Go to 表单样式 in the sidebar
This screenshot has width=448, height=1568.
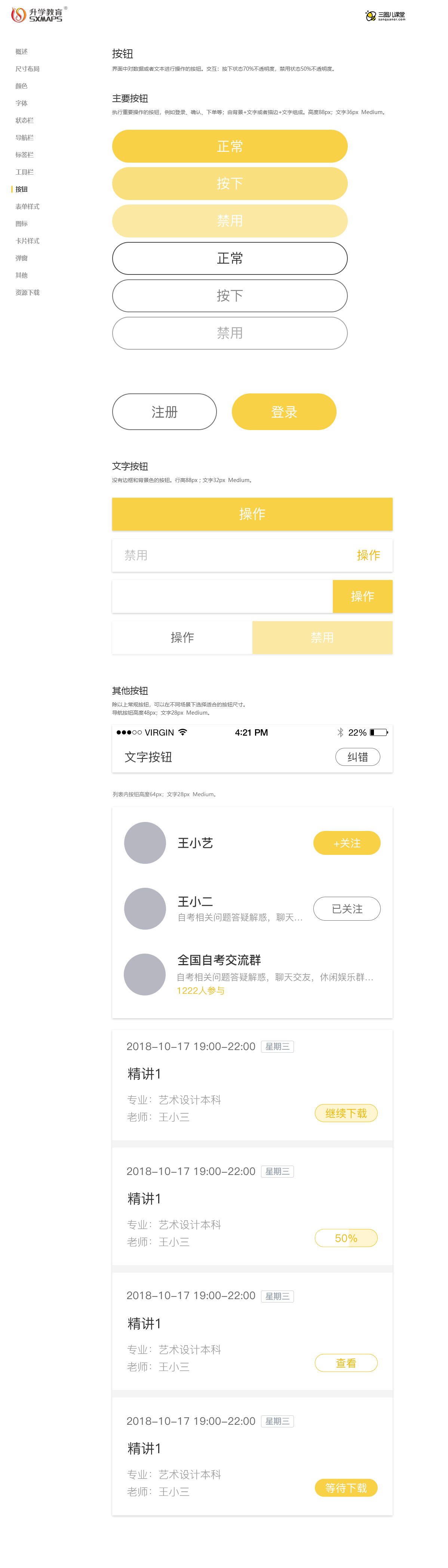(x=27, y=206)
